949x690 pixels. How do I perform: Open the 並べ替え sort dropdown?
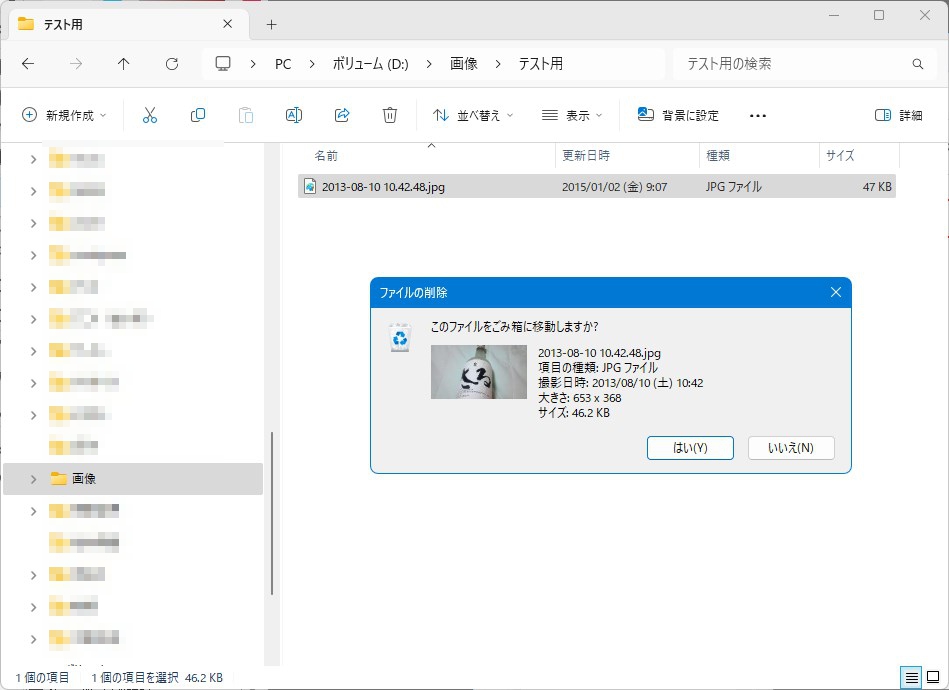[473, 115]
